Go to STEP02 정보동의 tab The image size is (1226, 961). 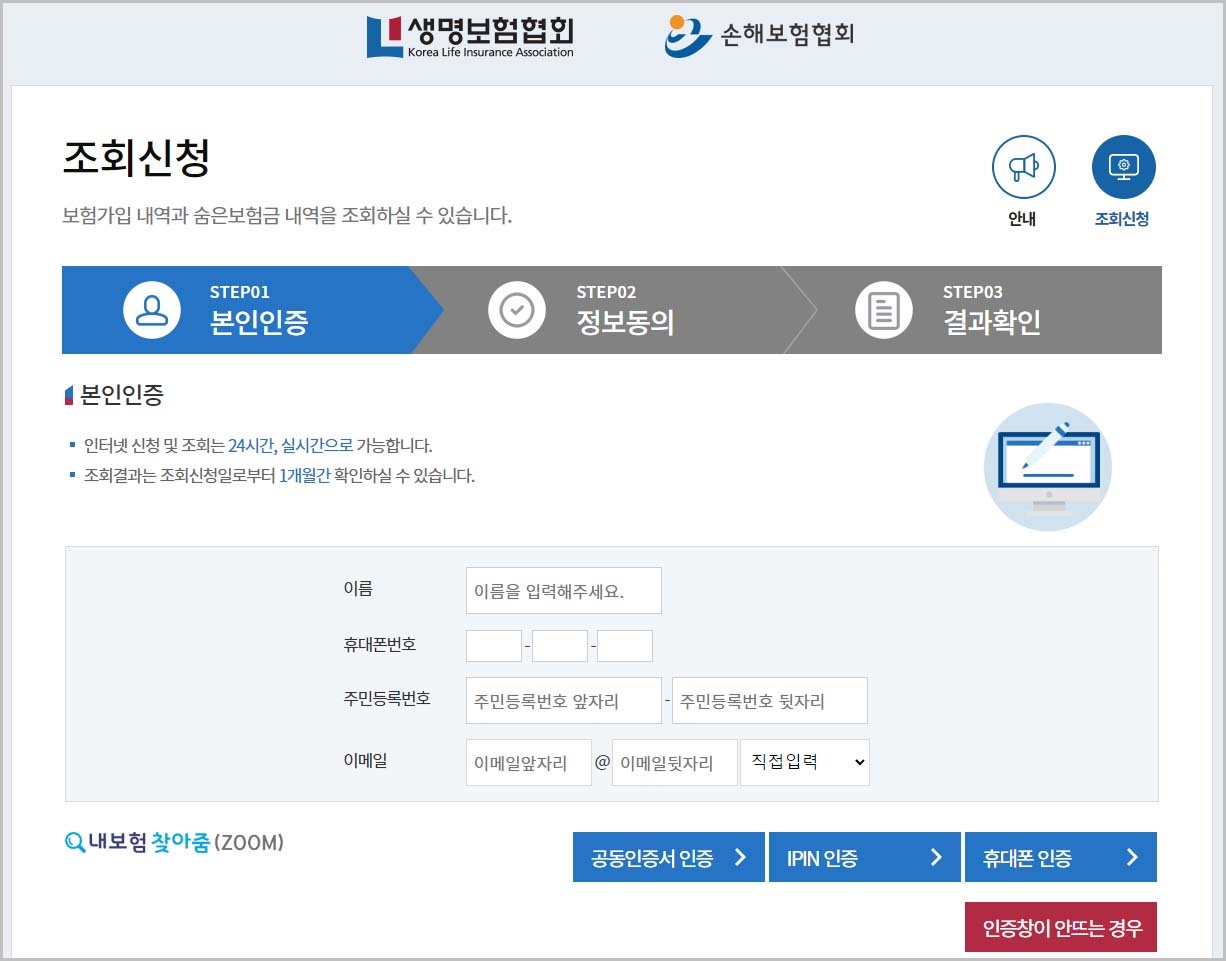tap(615, 310)
